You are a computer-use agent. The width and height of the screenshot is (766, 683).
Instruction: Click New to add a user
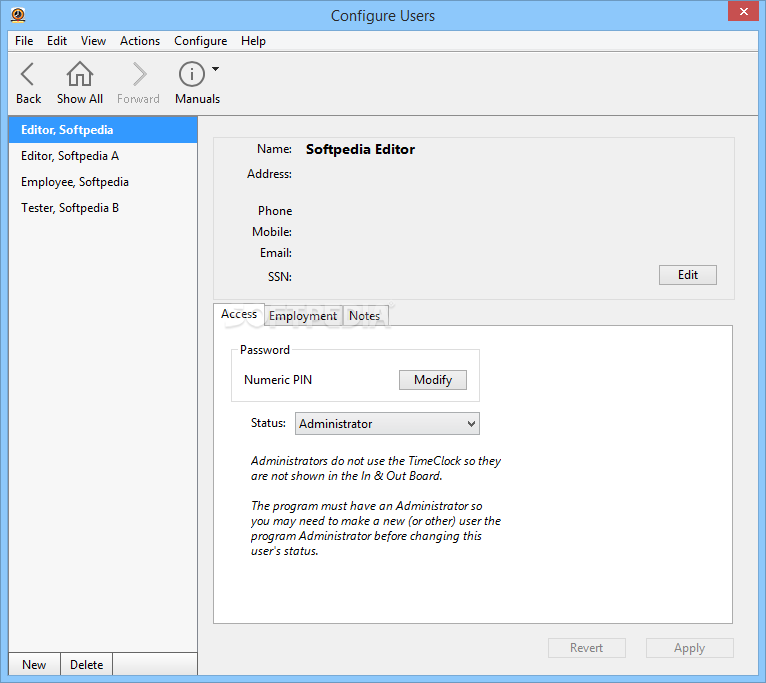point(34,664)
